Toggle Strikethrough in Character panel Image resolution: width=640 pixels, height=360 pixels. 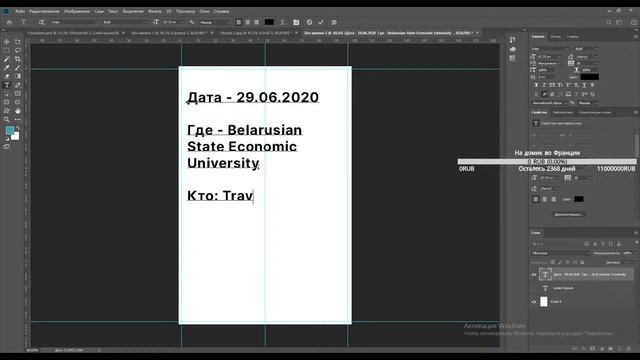tap(592, 85)
